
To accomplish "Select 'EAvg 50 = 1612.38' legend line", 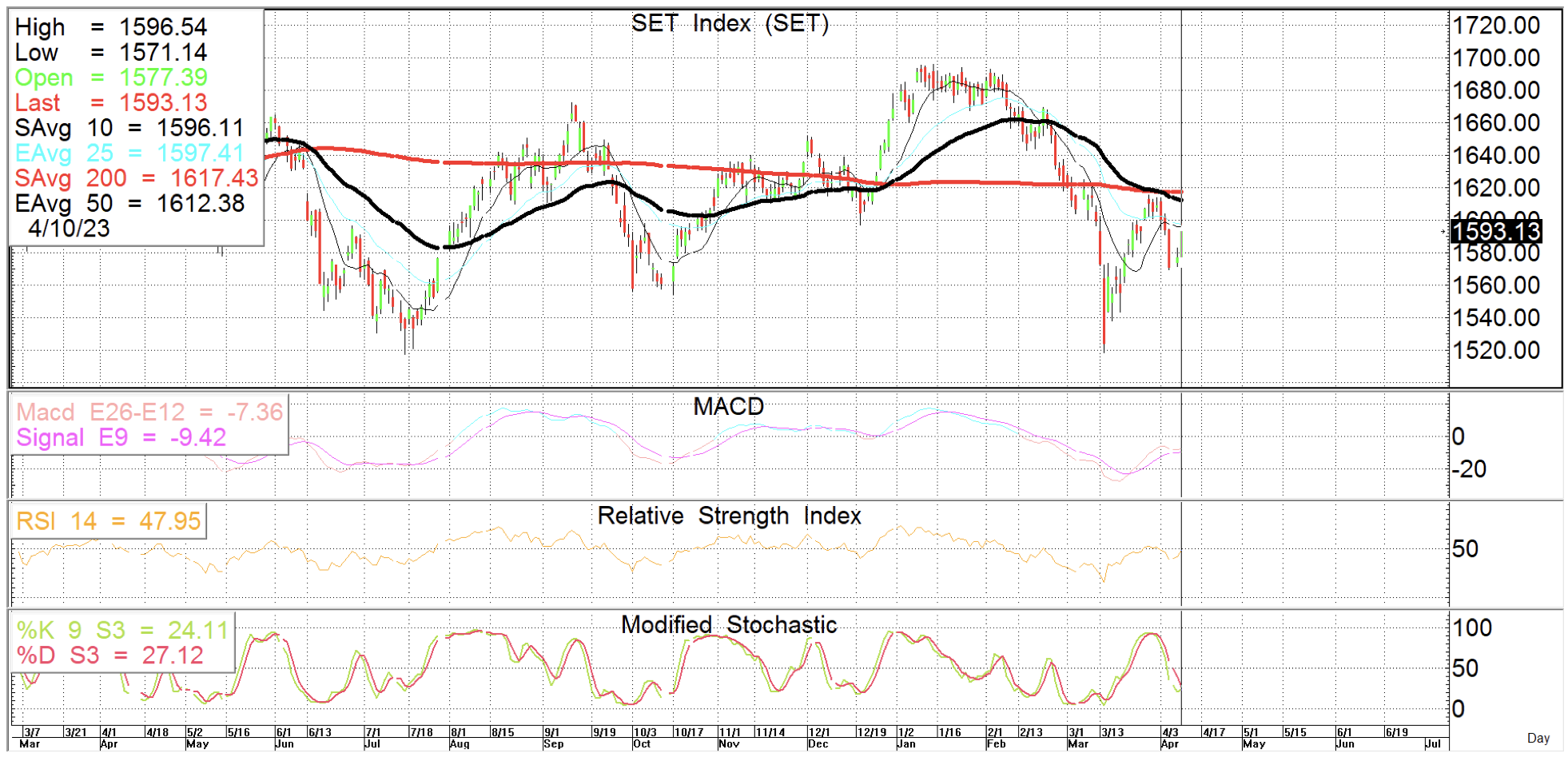I will pos(129,203).
